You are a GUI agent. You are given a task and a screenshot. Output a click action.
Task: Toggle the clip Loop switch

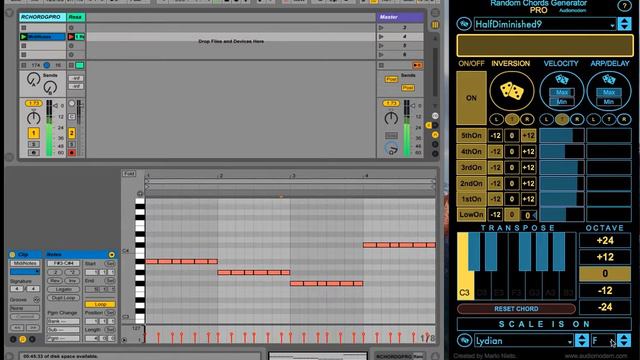click(x=100, y=304)
